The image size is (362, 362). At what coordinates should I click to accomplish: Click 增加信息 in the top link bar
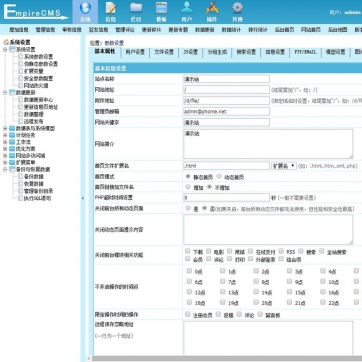point(19,30)
